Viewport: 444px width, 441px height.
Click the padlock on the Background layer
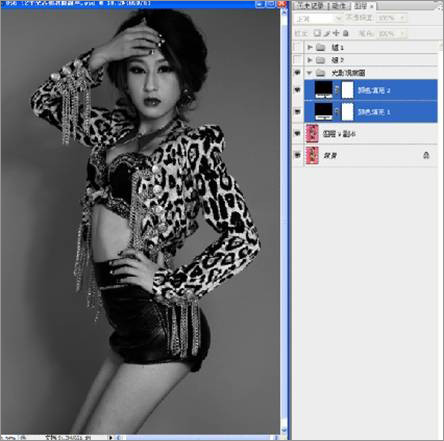426,155
